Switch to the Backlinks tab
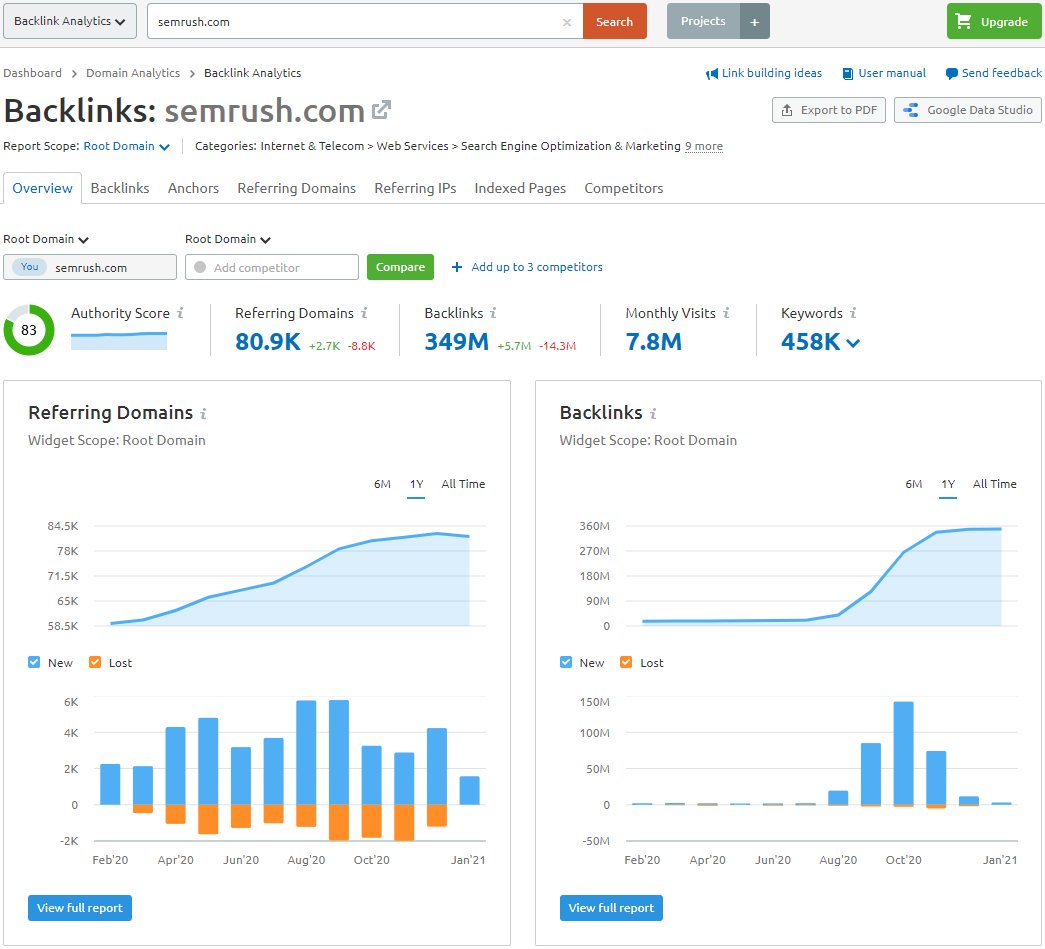This screenshot has height=949, width=1045. [x=120, y=188]
